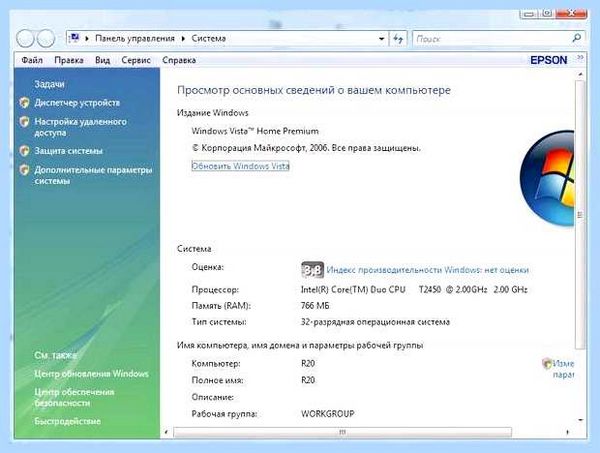The height and width of the screenshot is (453, 600).
Task: Open the Вид menu
Action: (x=102, y=60)
